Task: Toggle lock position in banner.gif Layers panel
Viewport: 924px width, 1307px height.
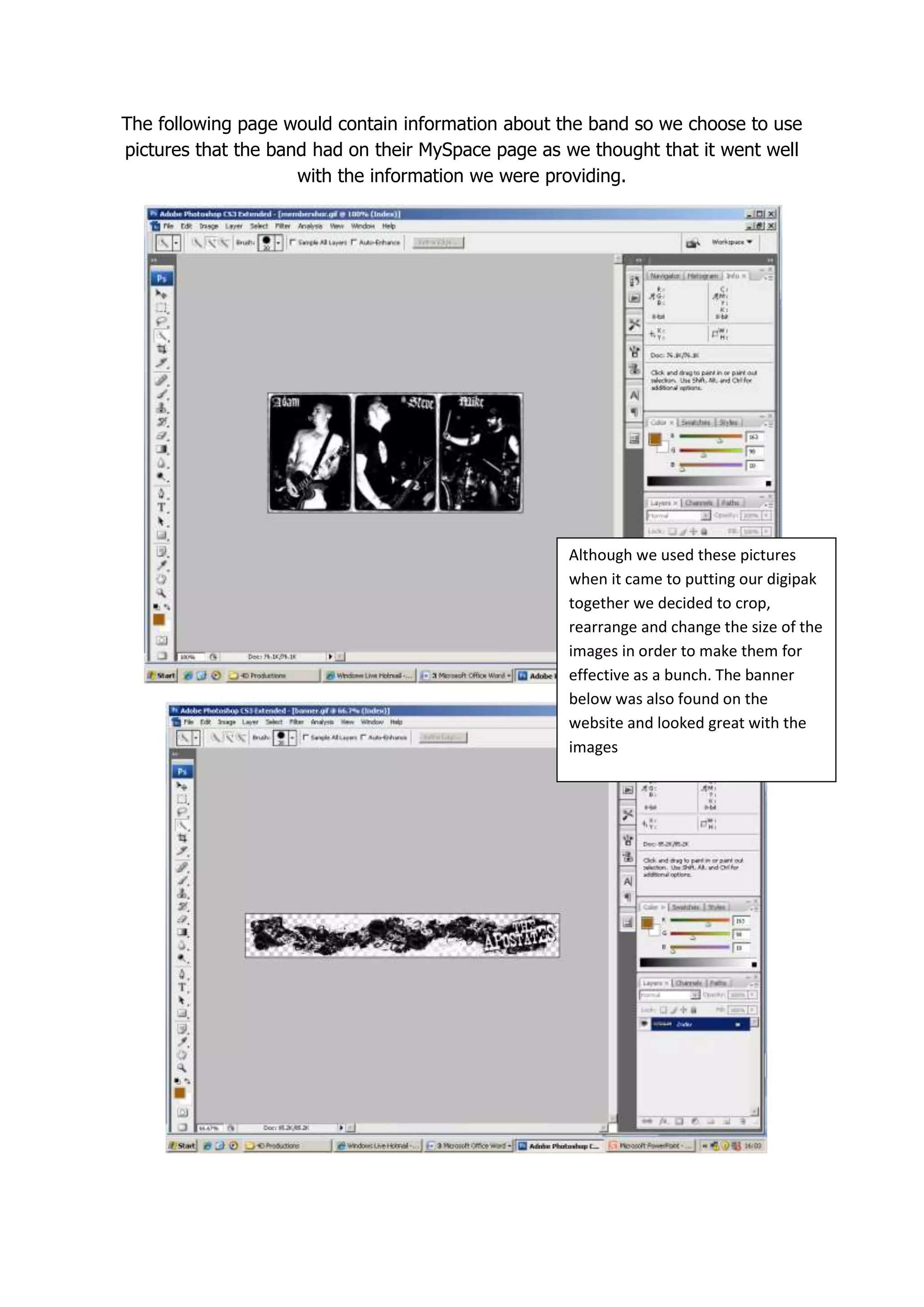Action: (x=684, y=1010)
